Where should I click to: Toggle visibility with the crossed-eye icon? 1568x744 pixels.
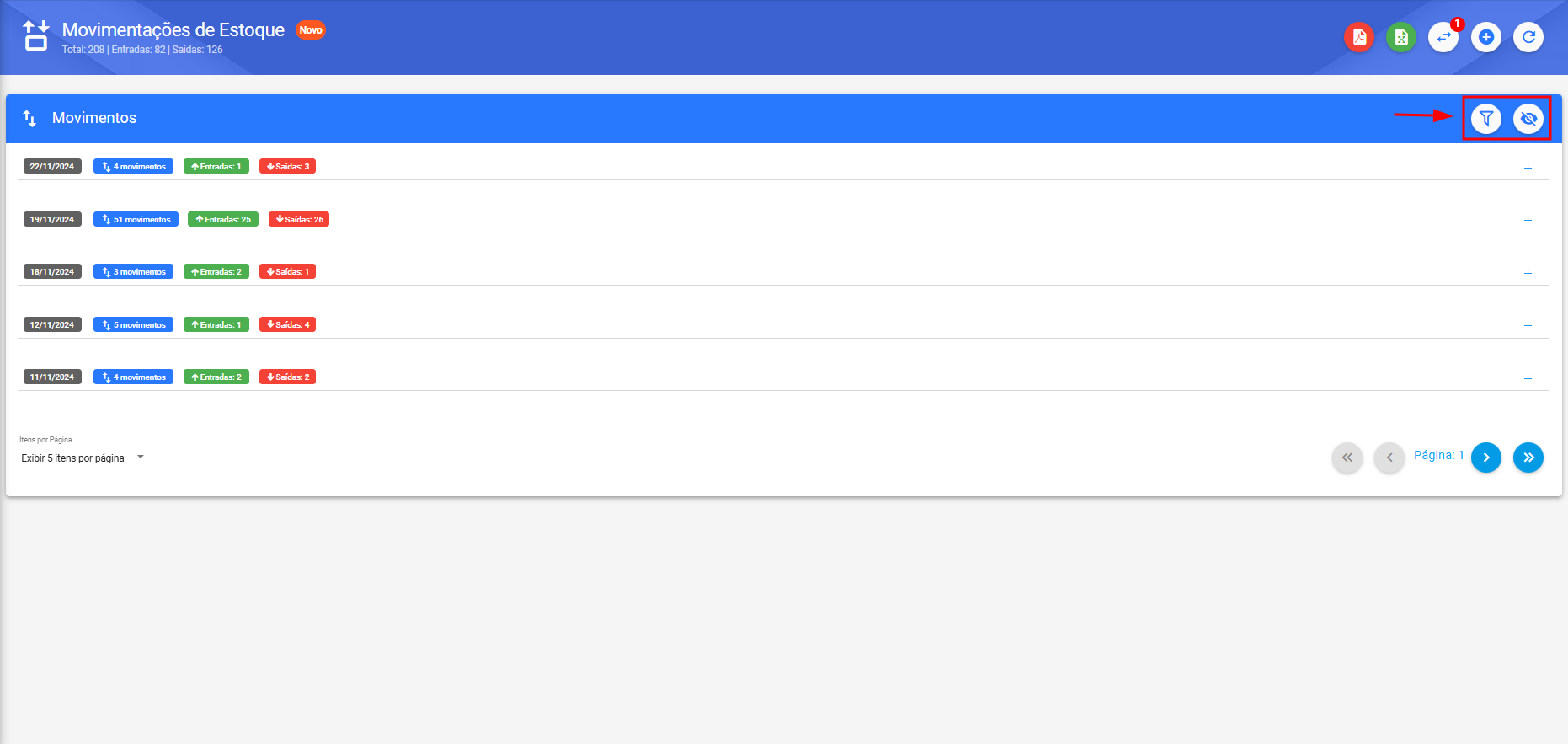click(1528, 119)
